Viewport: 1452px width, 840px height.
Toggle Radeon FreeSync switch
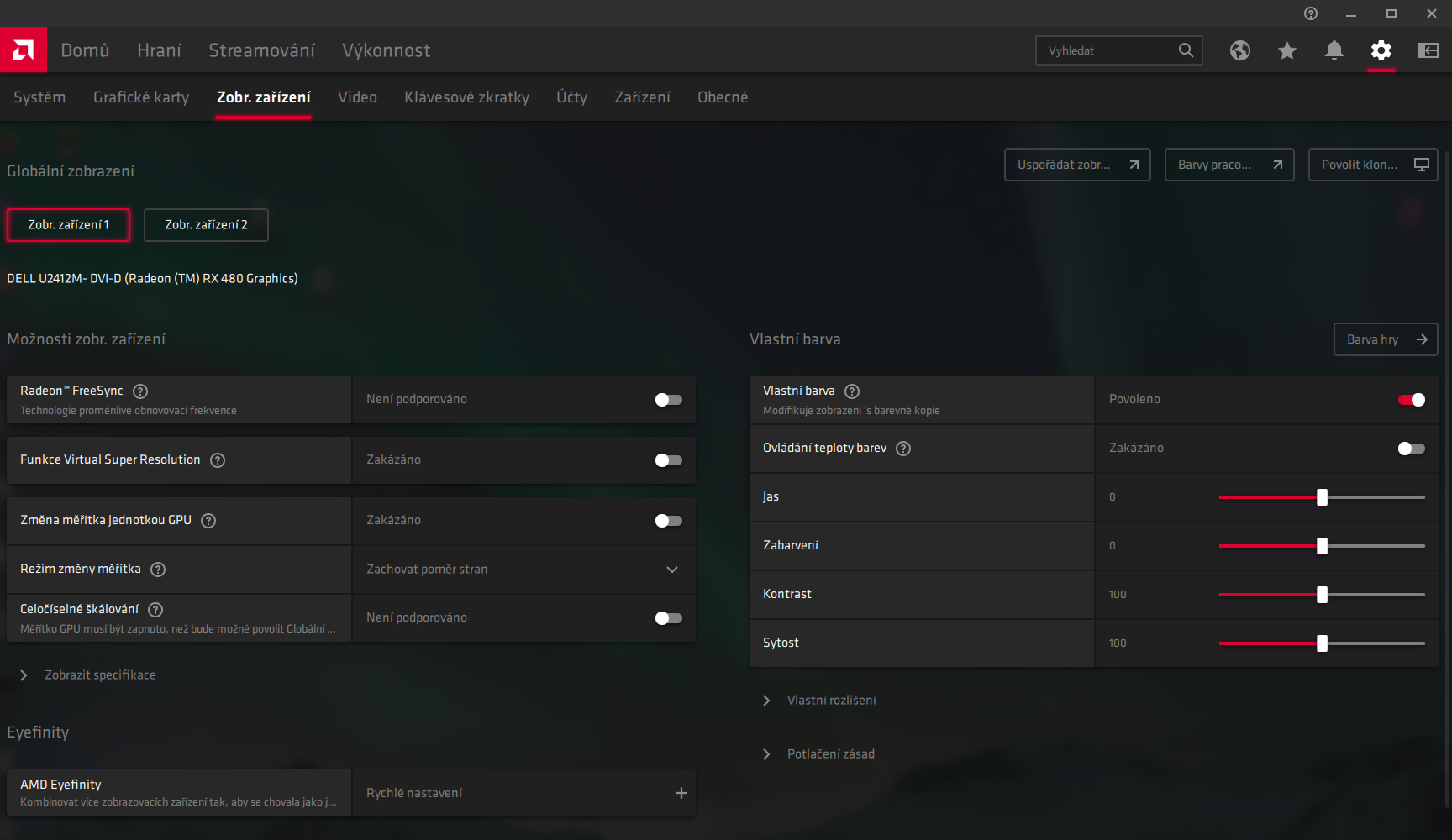(669, 400)
